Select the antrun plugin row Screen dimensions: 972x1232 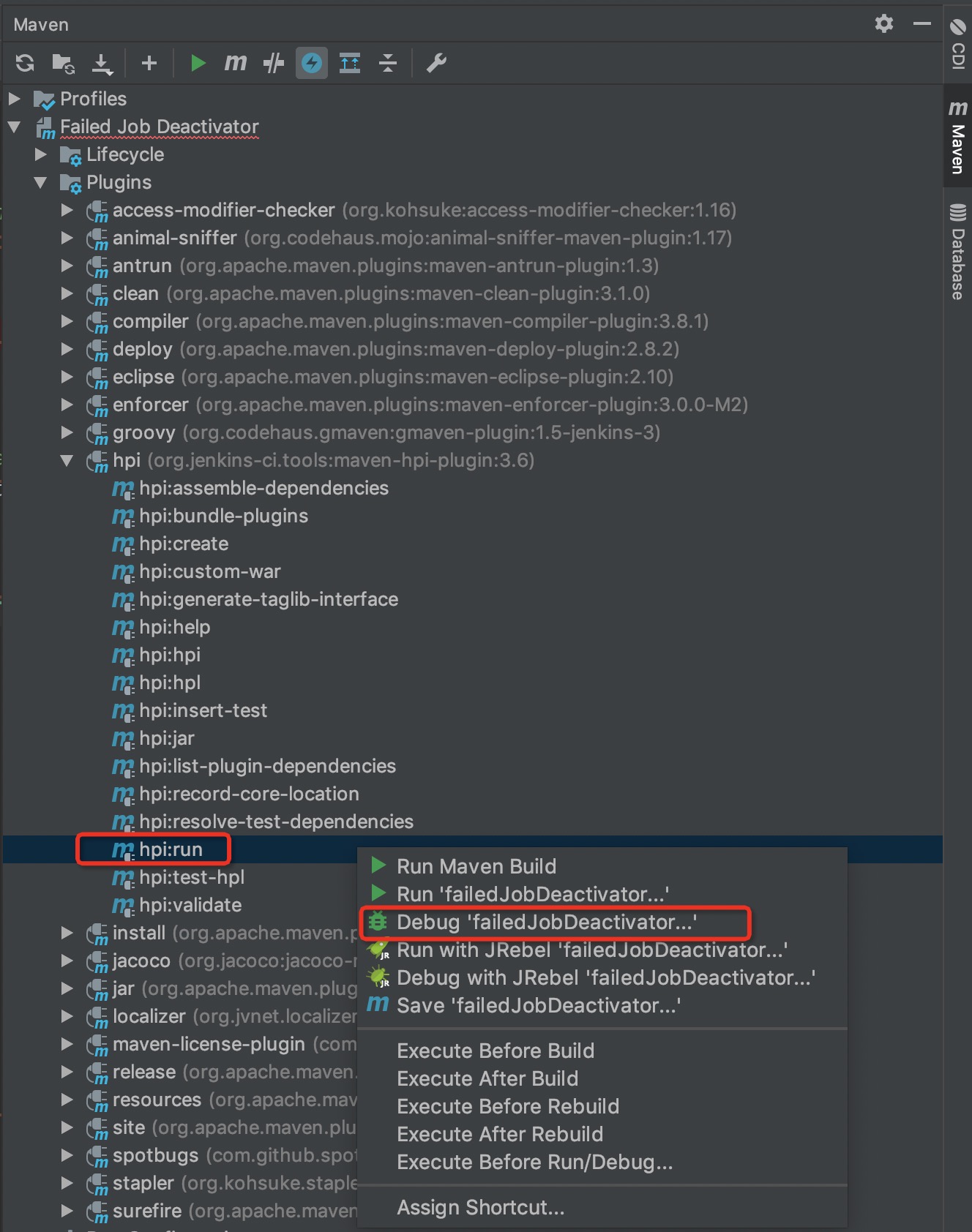tap(373, 266)
